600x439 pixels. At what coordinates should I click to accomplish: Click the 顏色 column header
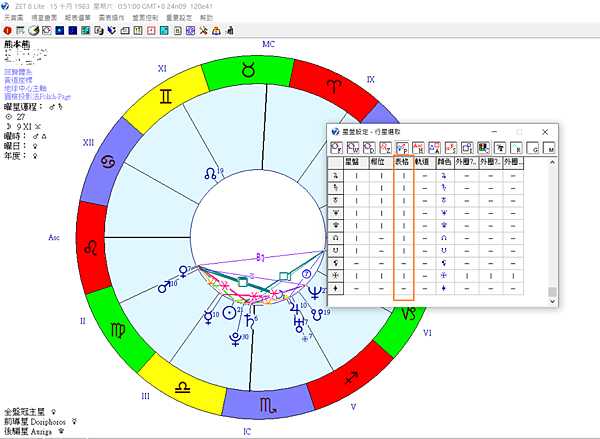click(445, 163)
